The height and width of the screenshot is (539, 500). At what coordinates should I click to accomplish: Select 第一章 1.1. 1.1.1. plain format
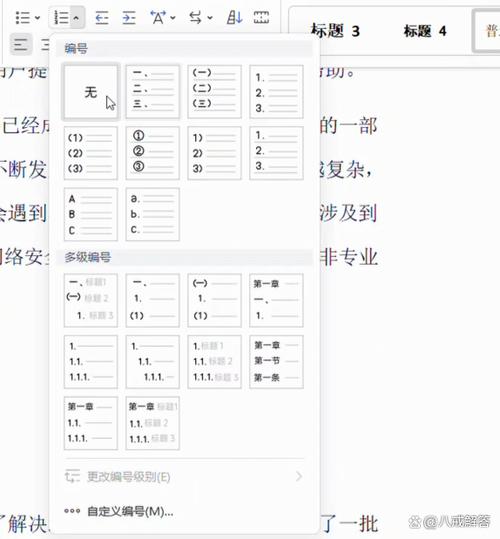coord(91,423)
